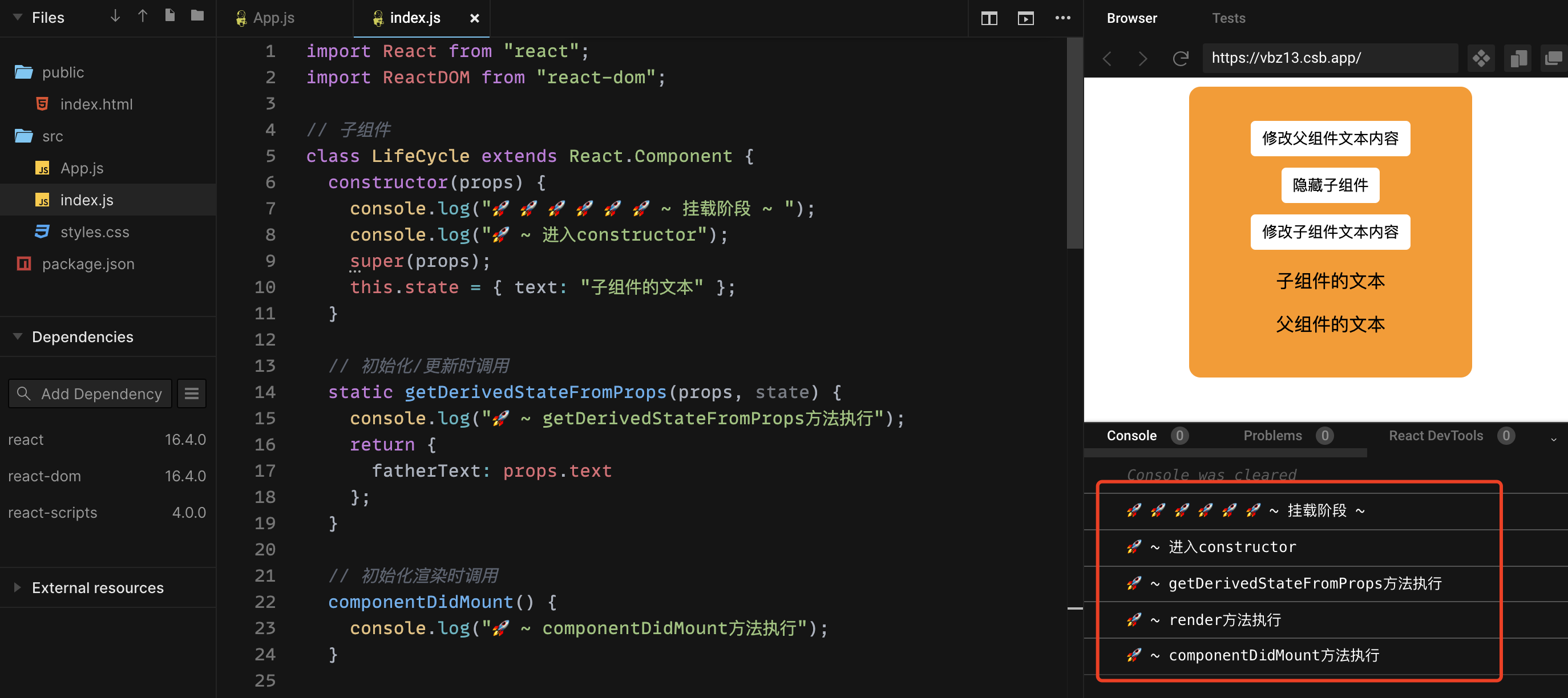Click line number 14 in the gutter
1568x698 pixels.
pyautogui.click(x=265, y=392)
